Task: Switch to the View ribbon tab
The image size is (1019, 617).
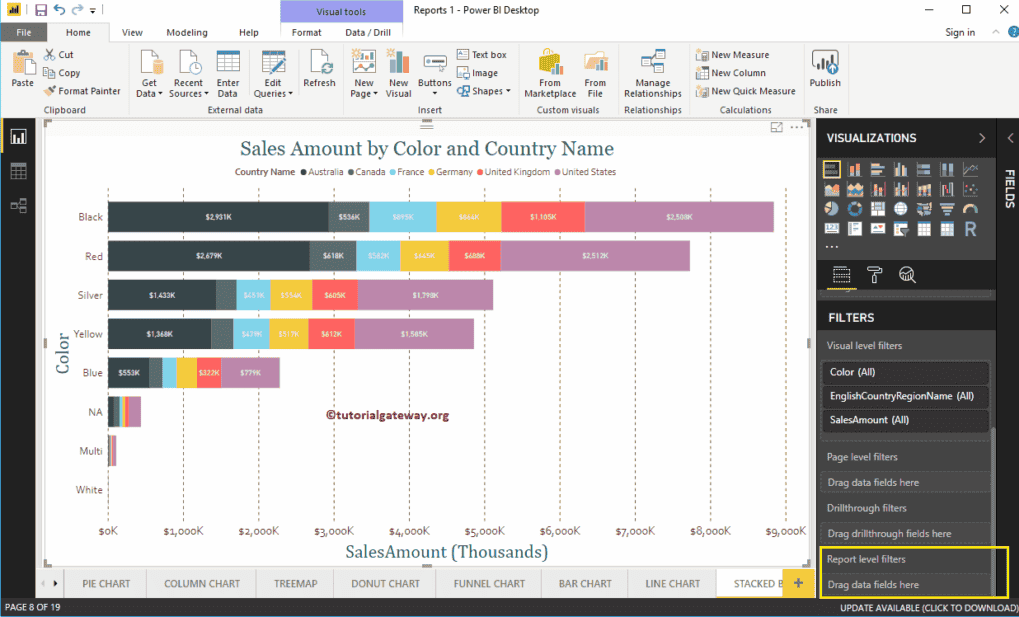Action: point(131,32)
